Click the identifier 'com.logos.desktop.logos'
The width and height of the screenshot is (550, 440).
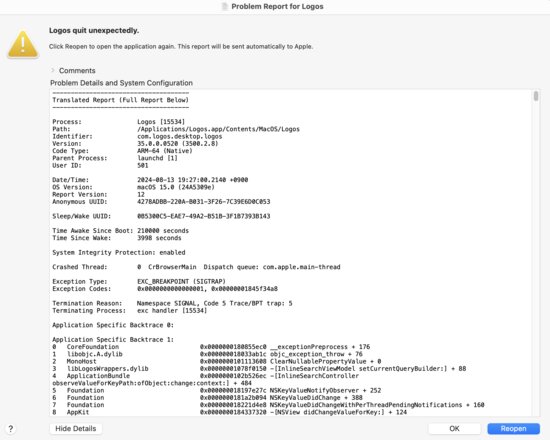180,136
